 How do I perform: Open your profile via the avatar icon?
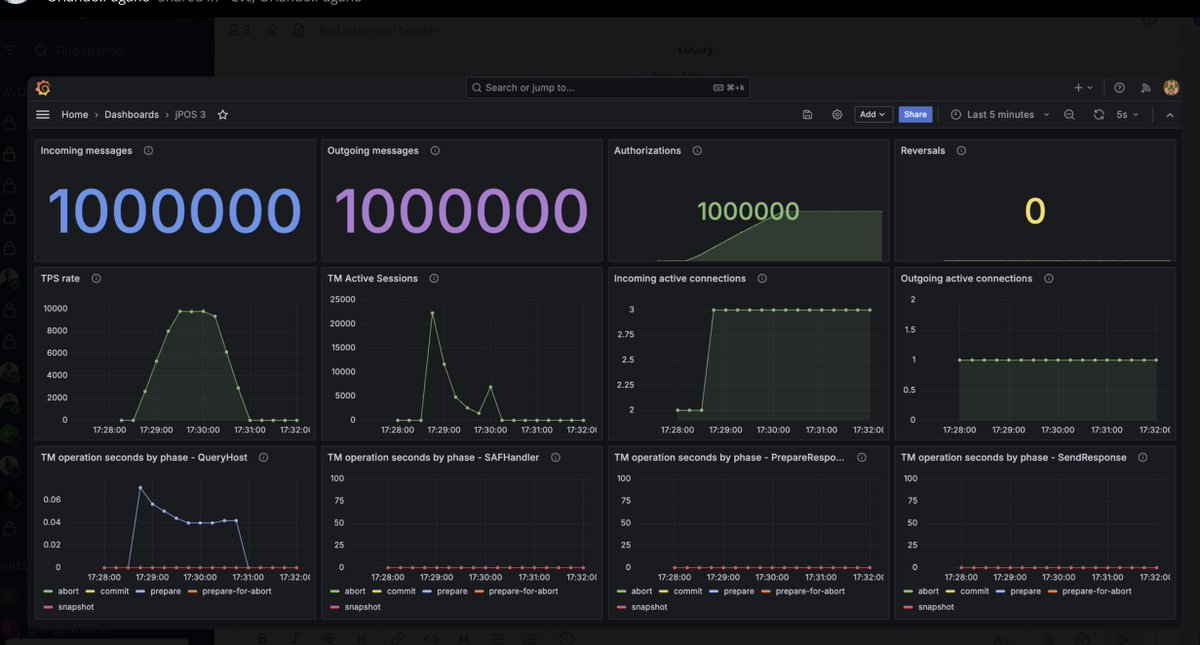pos(1171,88)
